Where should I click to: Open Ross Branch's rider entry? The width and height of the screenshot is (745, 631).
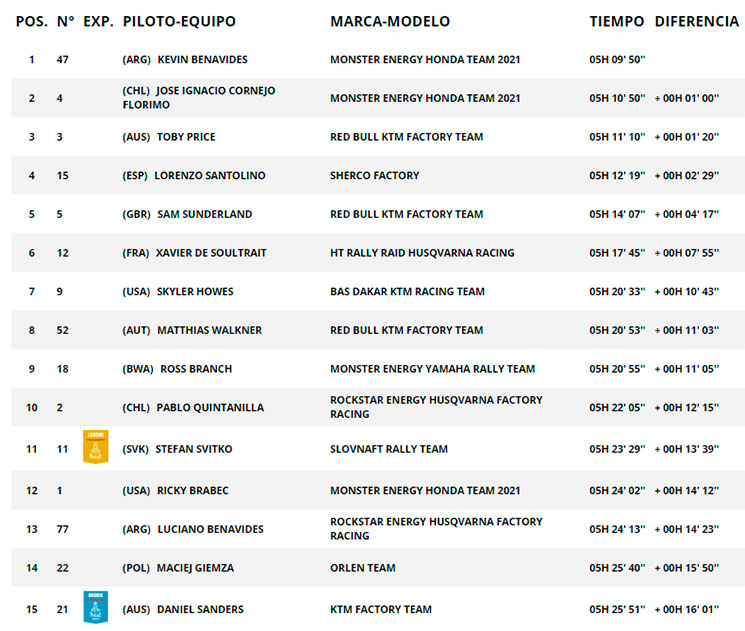pyautogui.click(x=196, y=369)
